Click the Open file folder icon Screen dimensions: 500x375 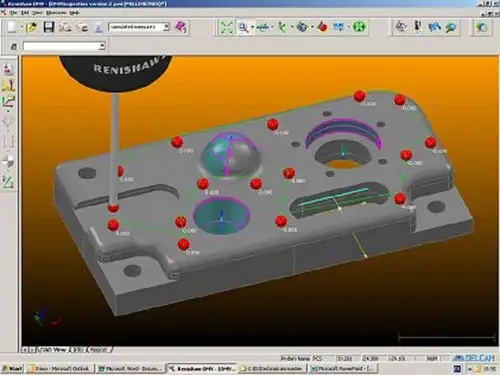click(x=32, y=27)
